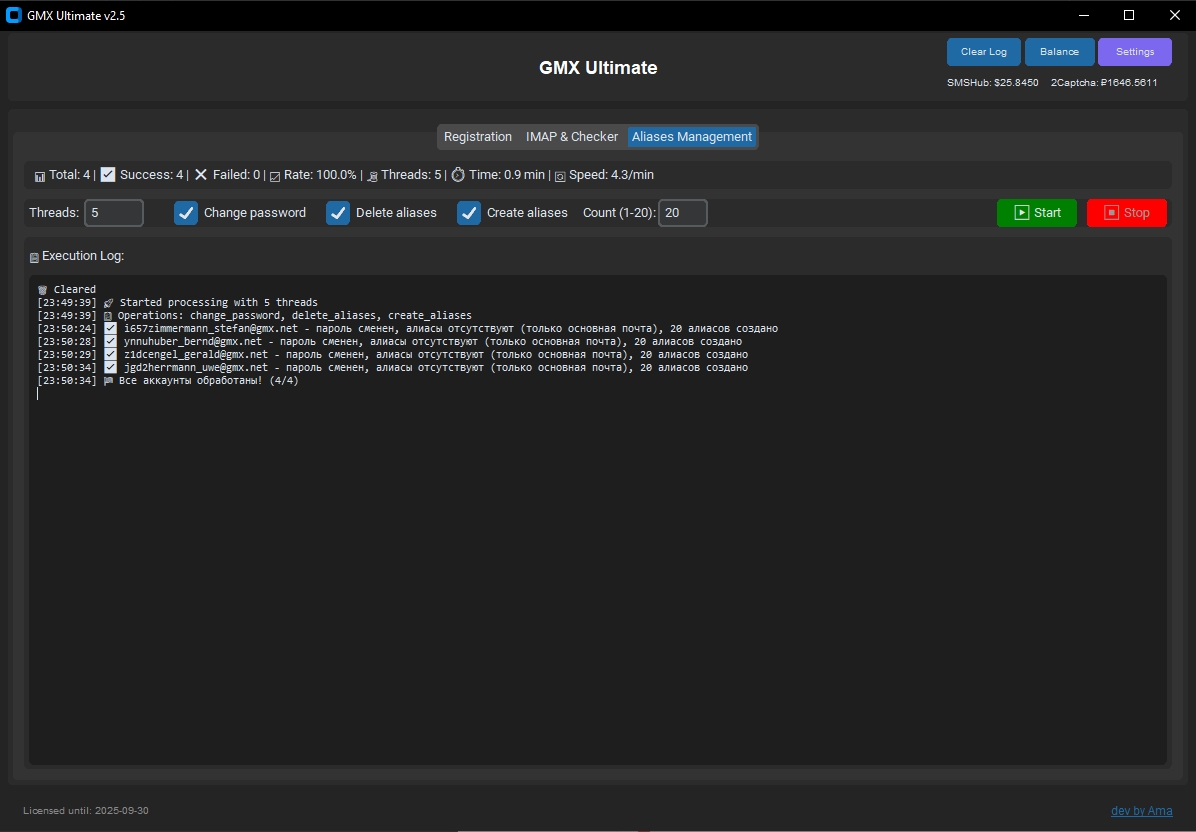Click checkmark icon on z1dcengel_gerald log line
Screen dimensions: 1196x832
click(111, 355)
